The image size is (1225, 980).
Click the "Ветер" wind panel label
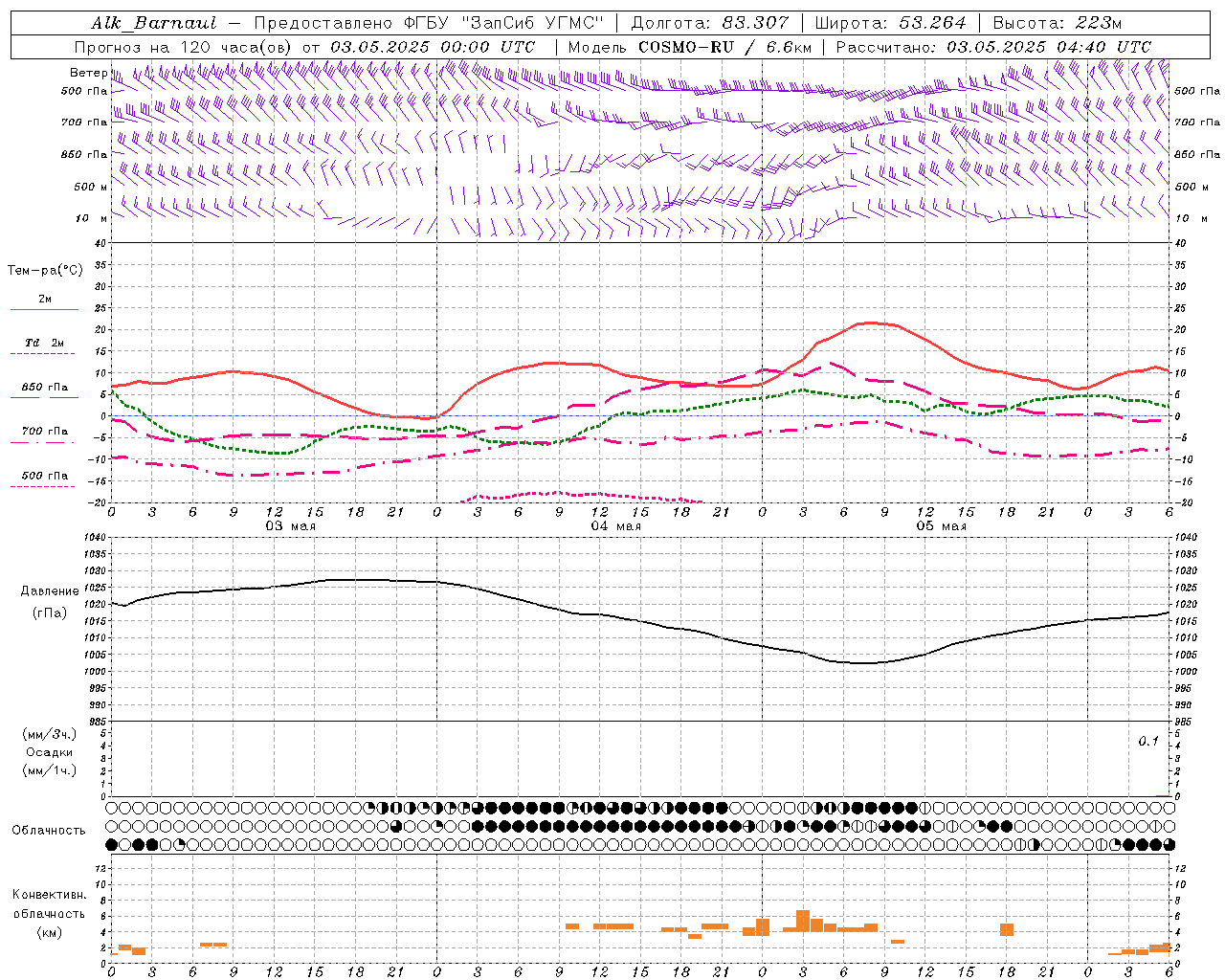[x=88, y=73]
